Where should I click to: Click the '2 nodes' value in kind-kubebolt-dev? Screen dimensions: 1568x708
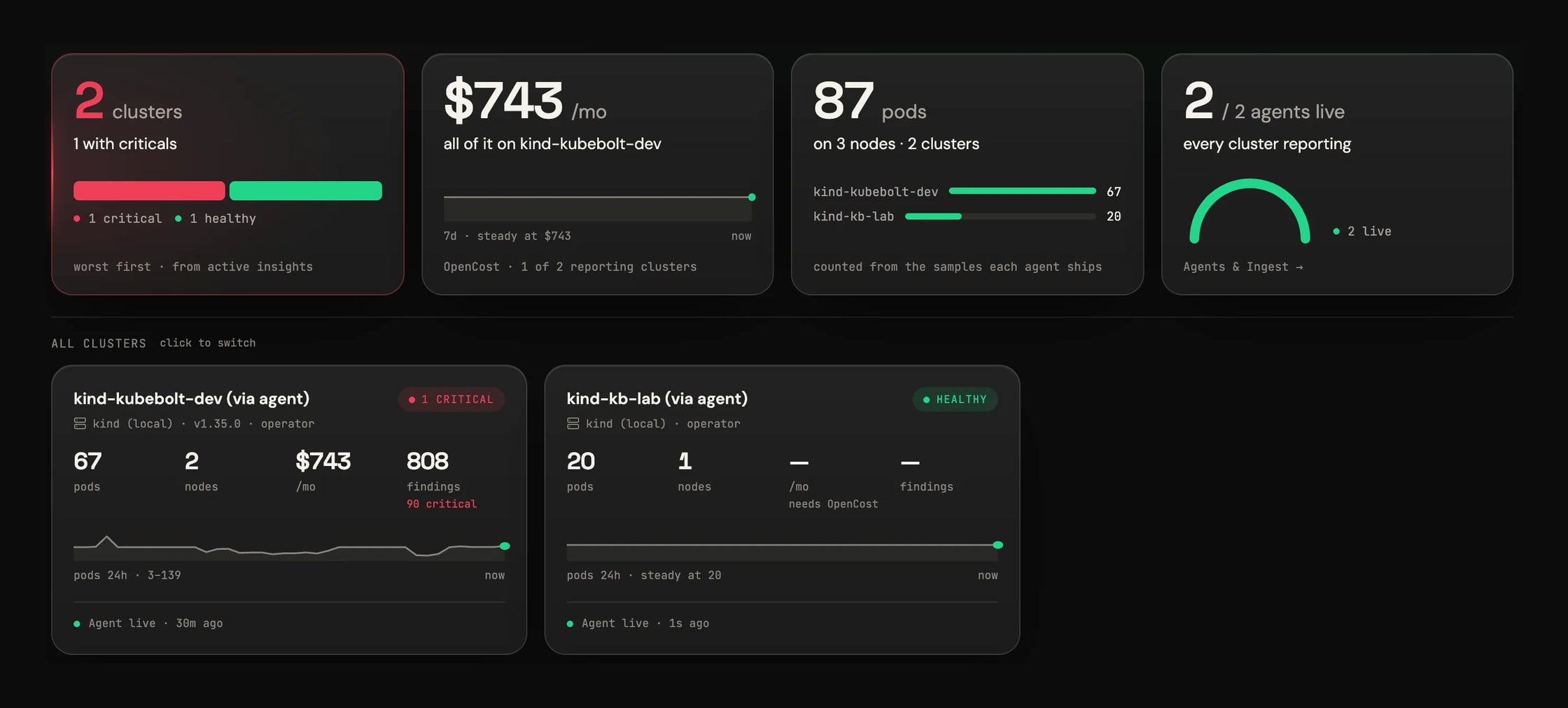[x=201, y=472]
